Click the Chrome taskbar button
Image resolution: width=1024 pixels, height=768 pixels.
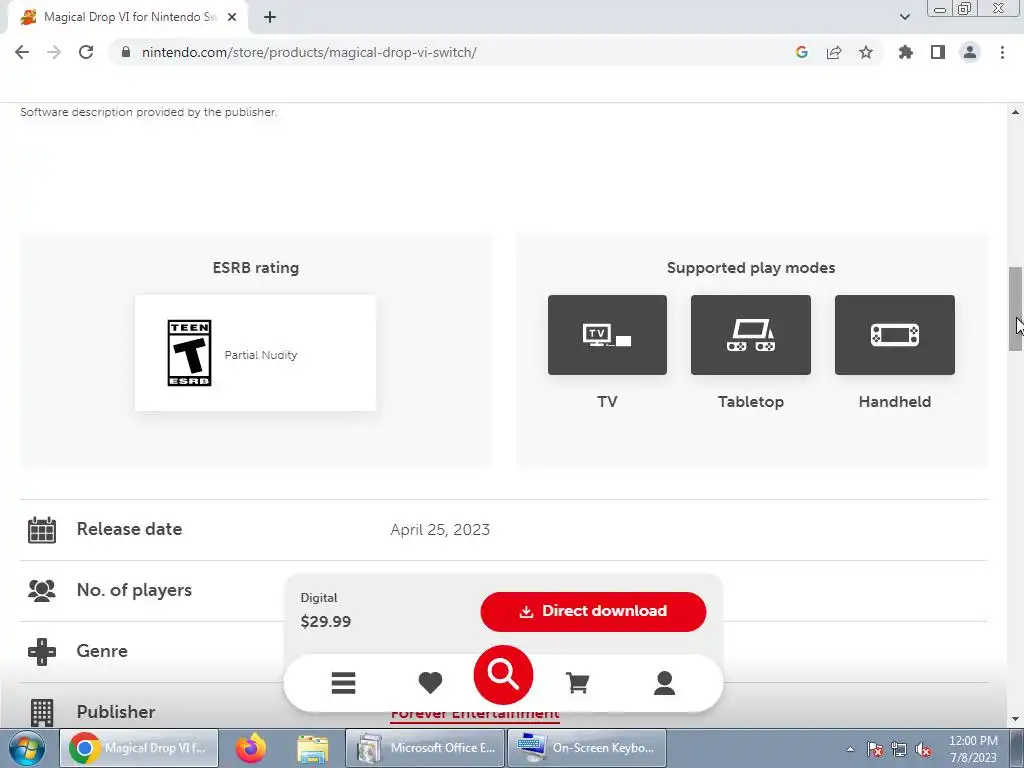coord(138,748)
